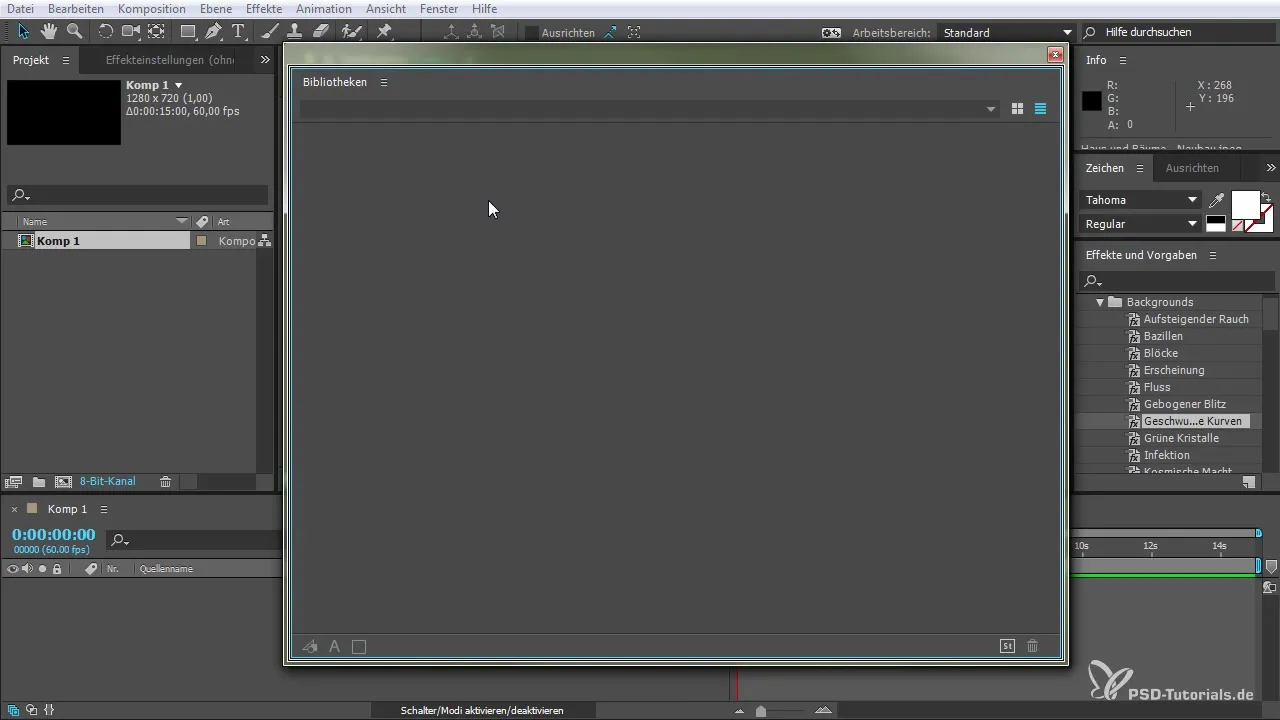Open the library selection dropdown in Bibliotheken
1280x720 pixels.
(649, 109)
